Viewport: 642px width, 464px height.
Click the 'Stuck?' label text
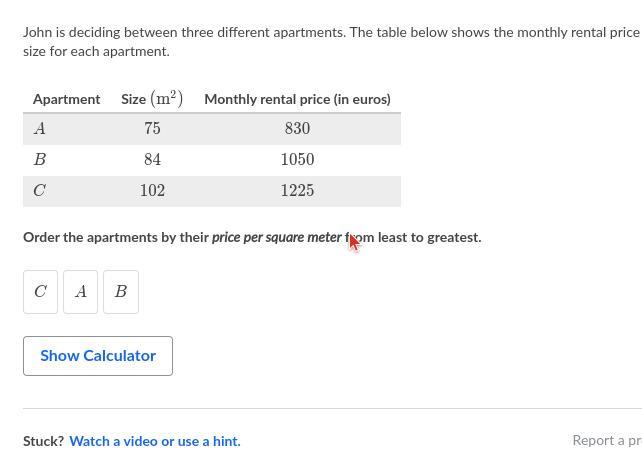coord(44,441)
